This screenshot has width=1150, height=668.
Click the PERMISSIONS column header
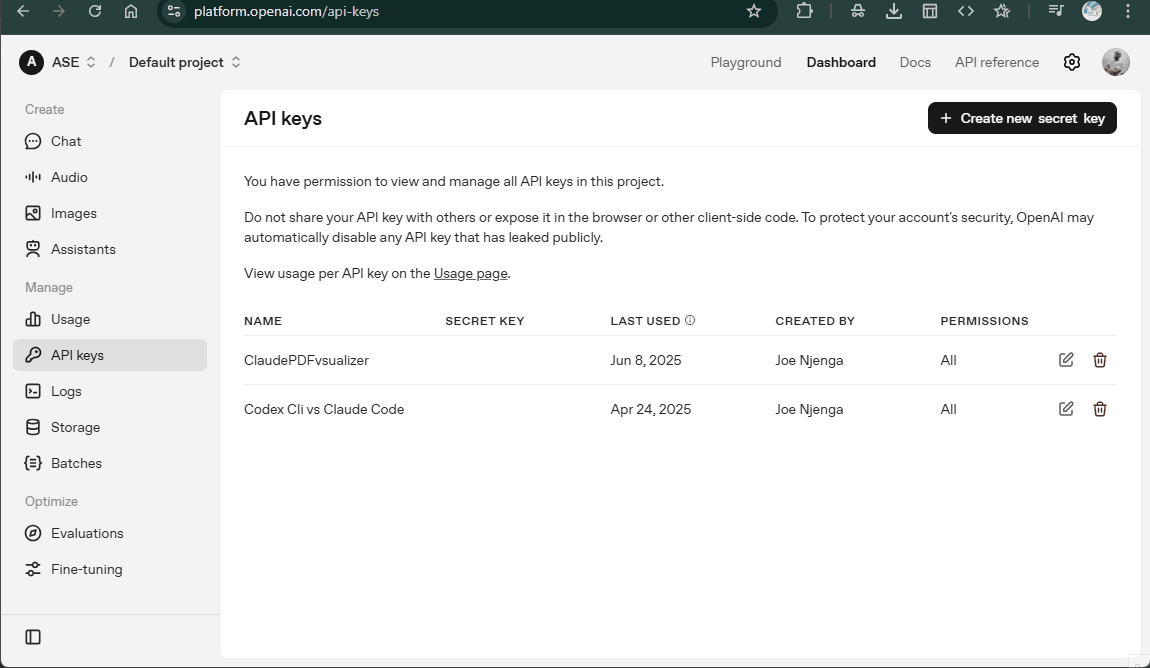click(x=984, y=321)
